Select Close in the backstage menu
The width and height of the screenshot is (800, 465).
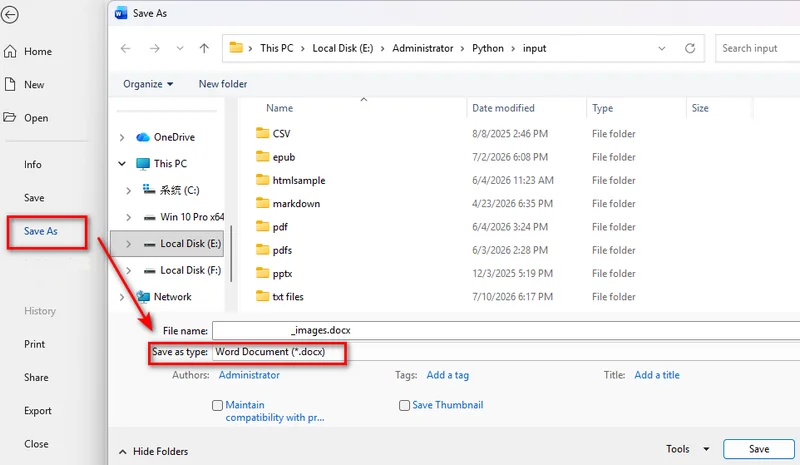tap(36, 444)
